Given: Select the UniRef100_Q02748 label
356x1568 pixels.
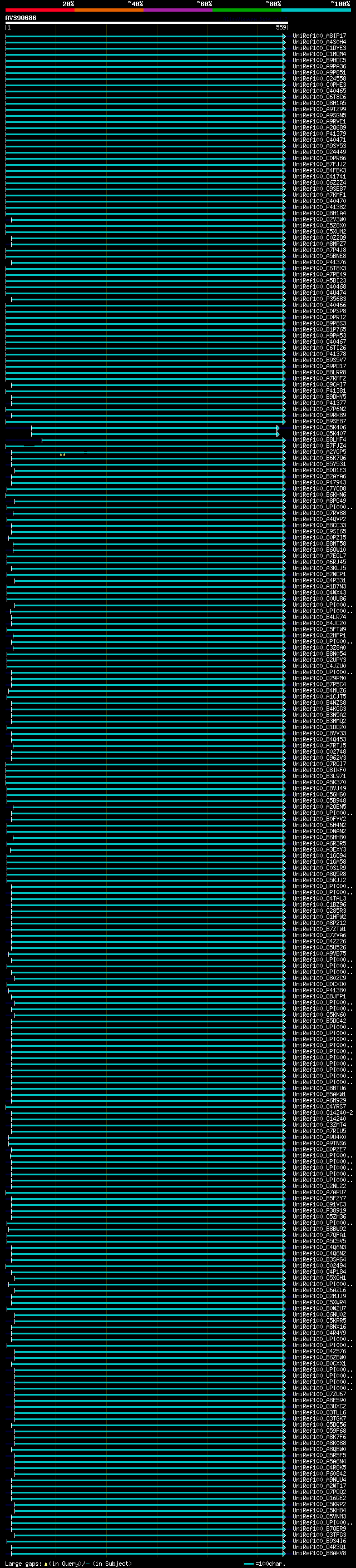Looking at the screenshot, I should [319, 752].
